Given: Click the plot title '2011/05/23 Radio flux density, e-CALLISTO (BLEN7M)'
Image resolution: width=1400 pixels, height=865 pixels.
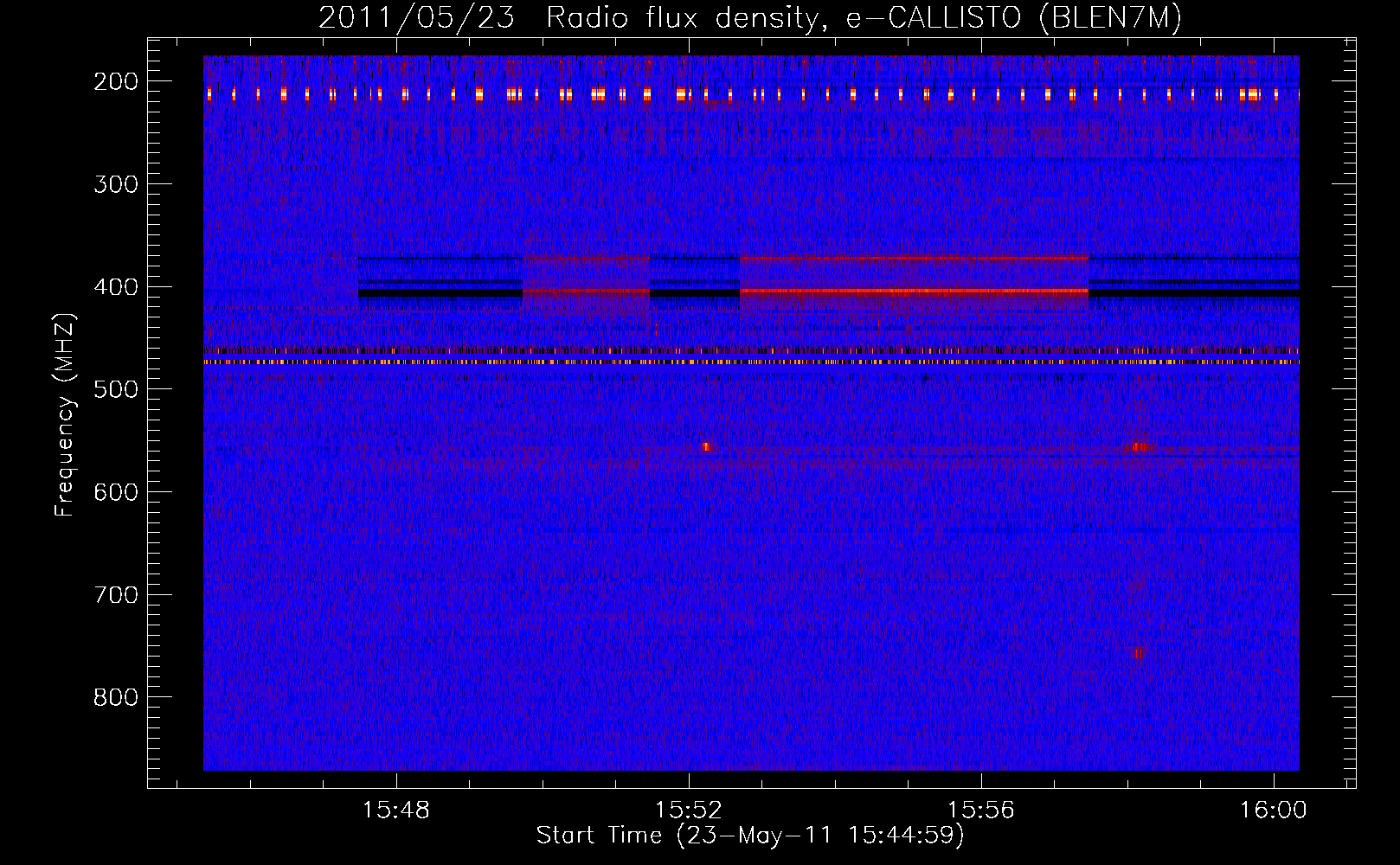Looking at the screenshot, I should coord(749,17).
